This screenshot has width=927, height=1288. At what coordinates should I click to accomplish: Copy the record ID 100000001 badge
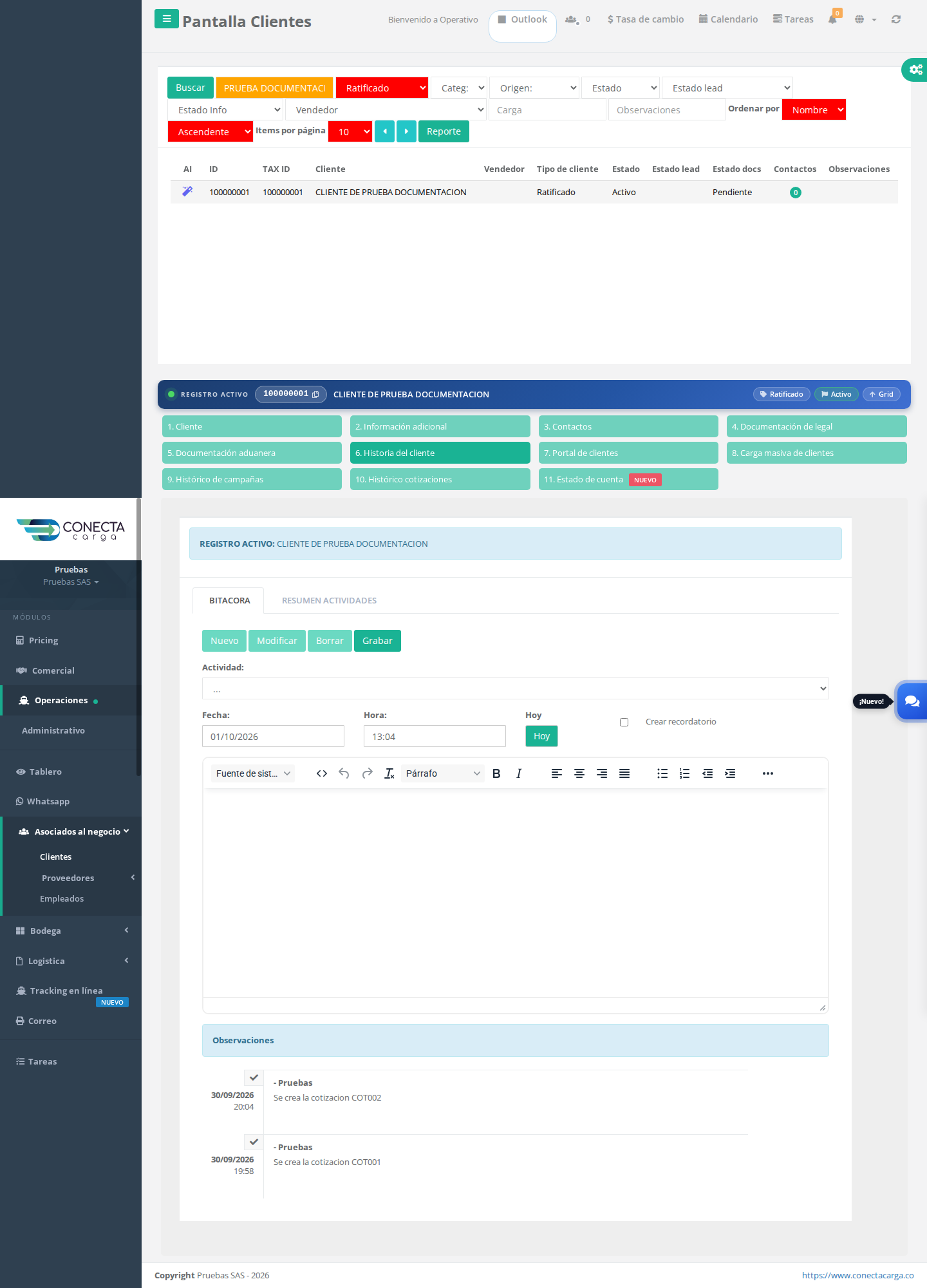pos(291,394)
